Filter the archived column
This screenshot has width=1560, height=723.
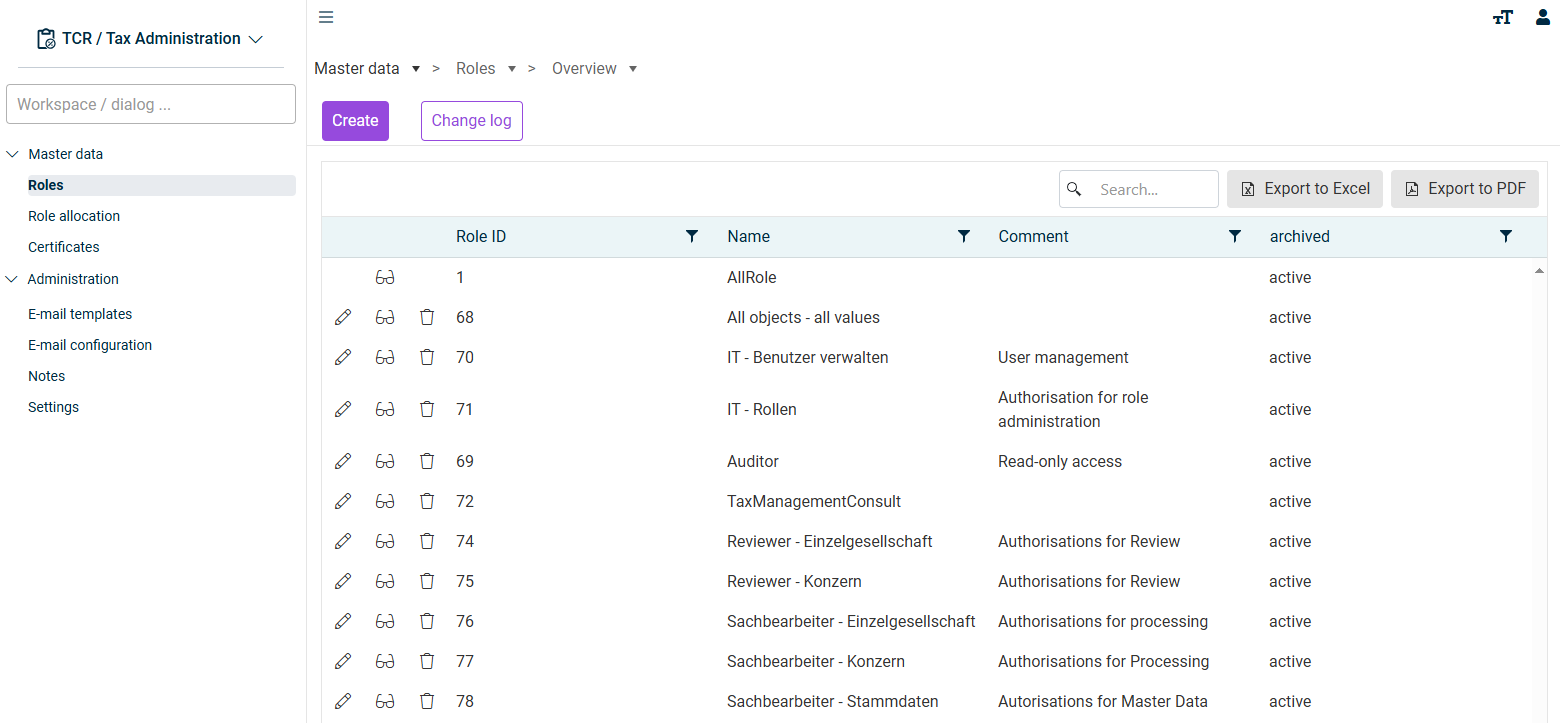[1505, 236]
